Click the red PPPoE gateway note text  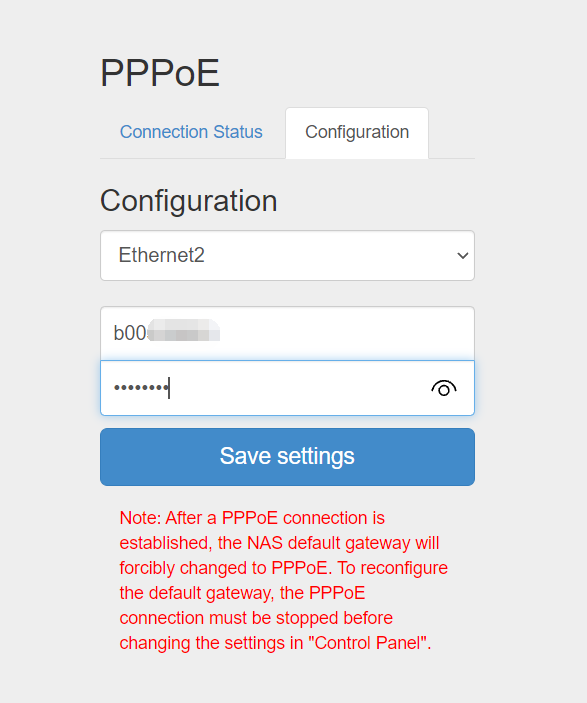283,580
